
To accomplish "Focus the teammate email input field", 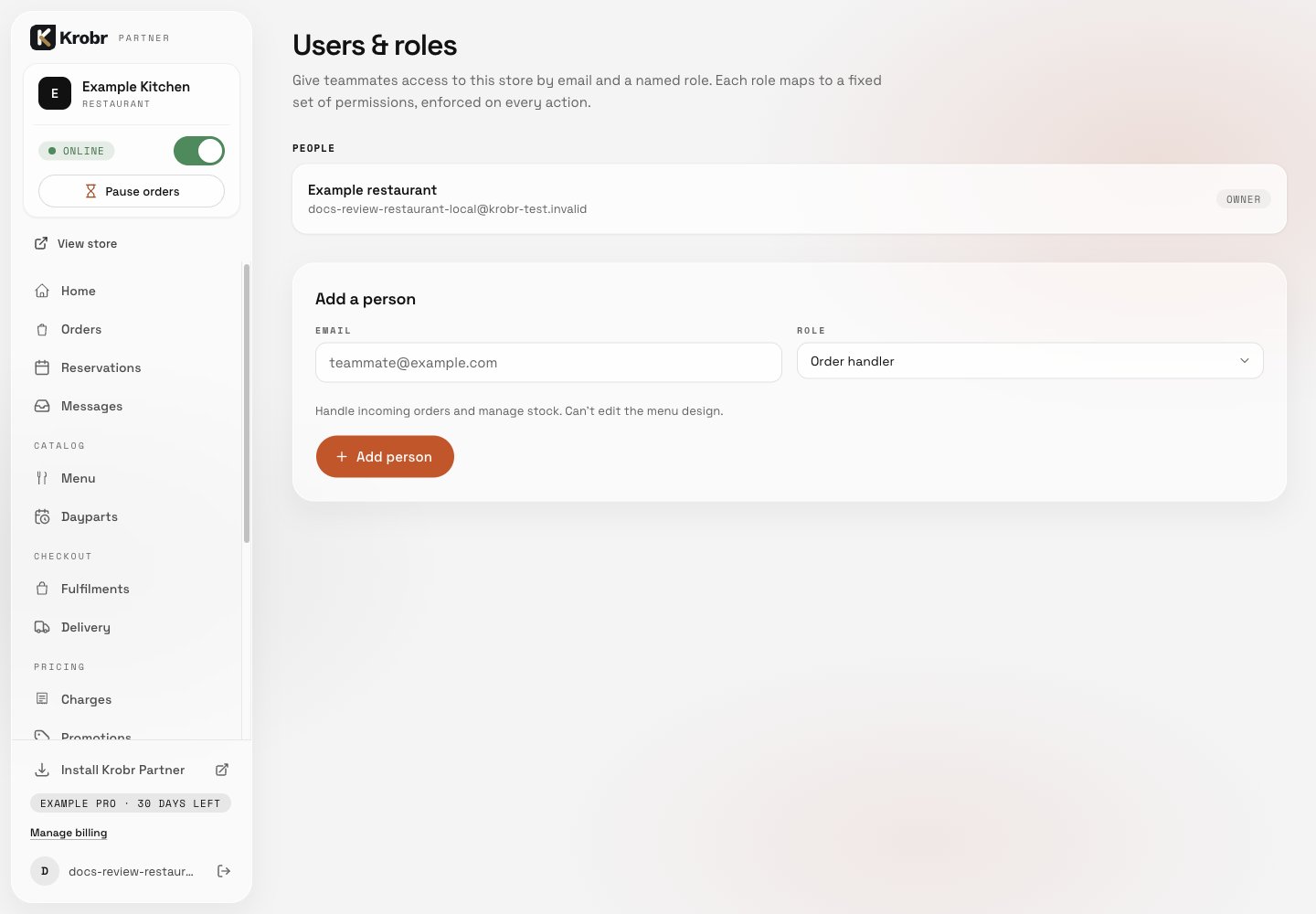I will pyautogui.click(x=548, y=363).
